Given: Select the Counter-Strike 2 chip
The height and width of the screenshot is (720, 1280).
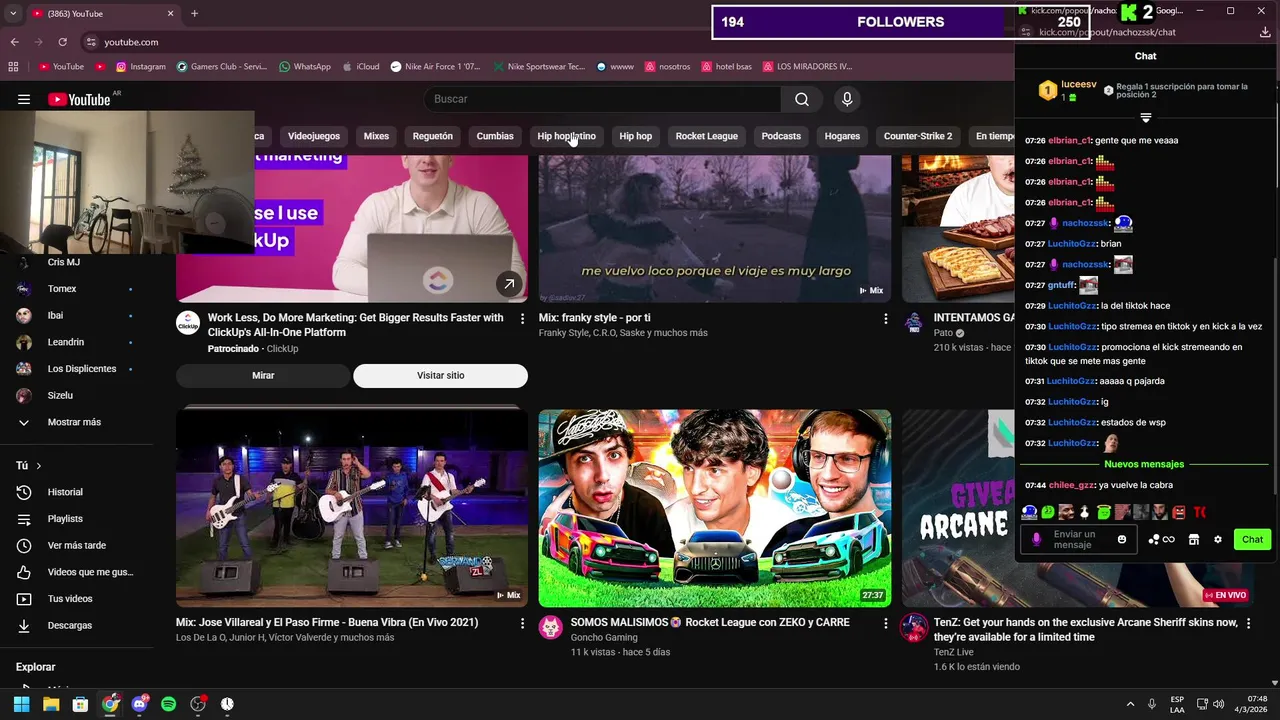Looking at the screenshot, I should coord(918,136).
